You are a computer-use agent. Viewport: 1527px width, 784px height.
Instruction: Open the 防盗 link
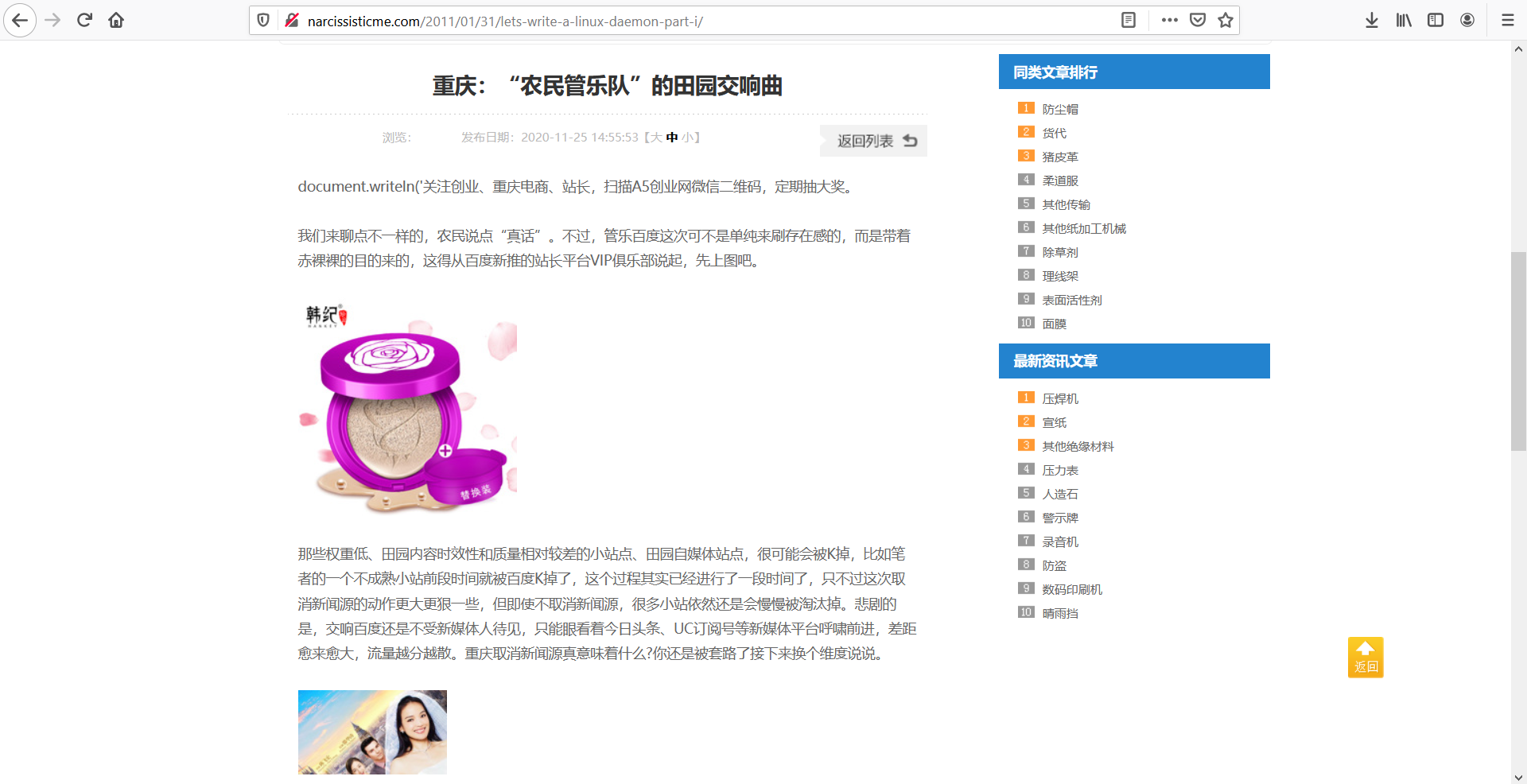pos(1054,565)
